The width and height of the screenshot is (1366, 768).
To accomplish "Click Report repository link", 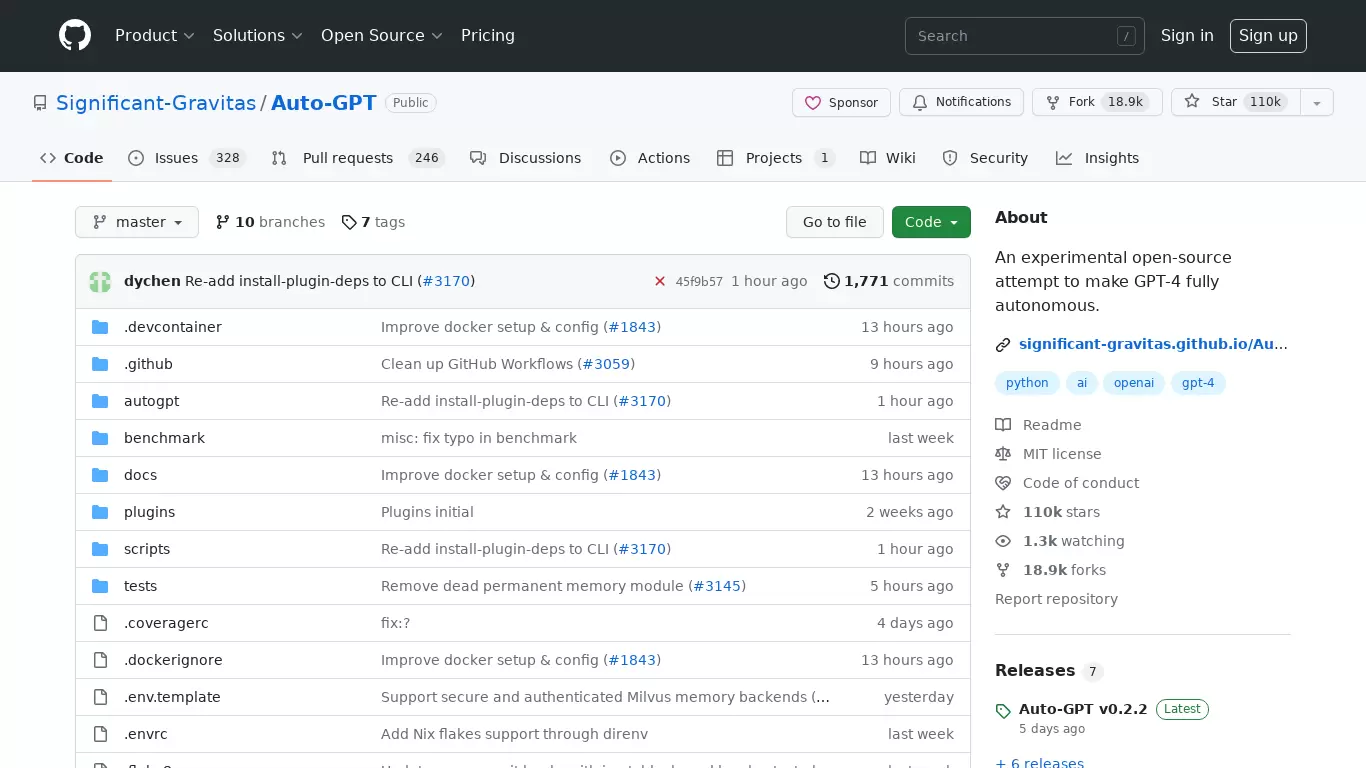I will (1056, 599).
